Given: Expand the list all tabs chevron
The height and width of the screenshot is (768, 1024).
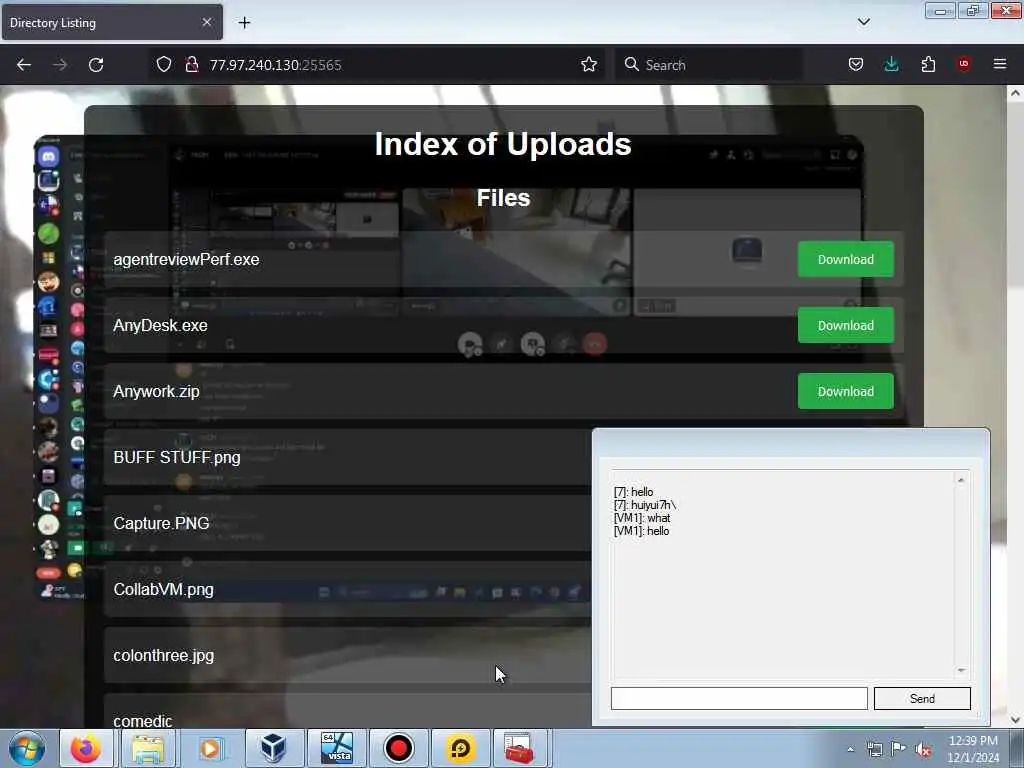Looking at the screenshot, I should pos(863,22).
